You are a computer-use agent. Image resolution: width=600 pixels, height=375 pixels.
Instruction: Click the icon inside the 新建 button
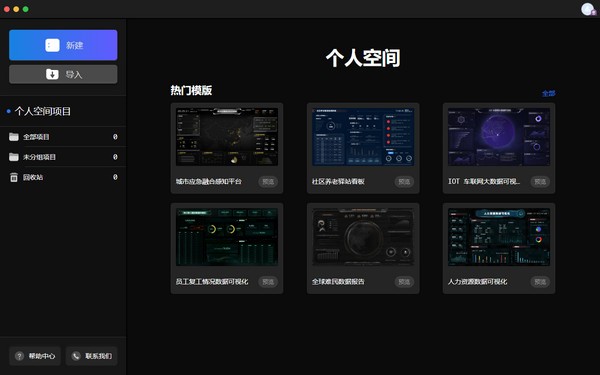point(52,45)
